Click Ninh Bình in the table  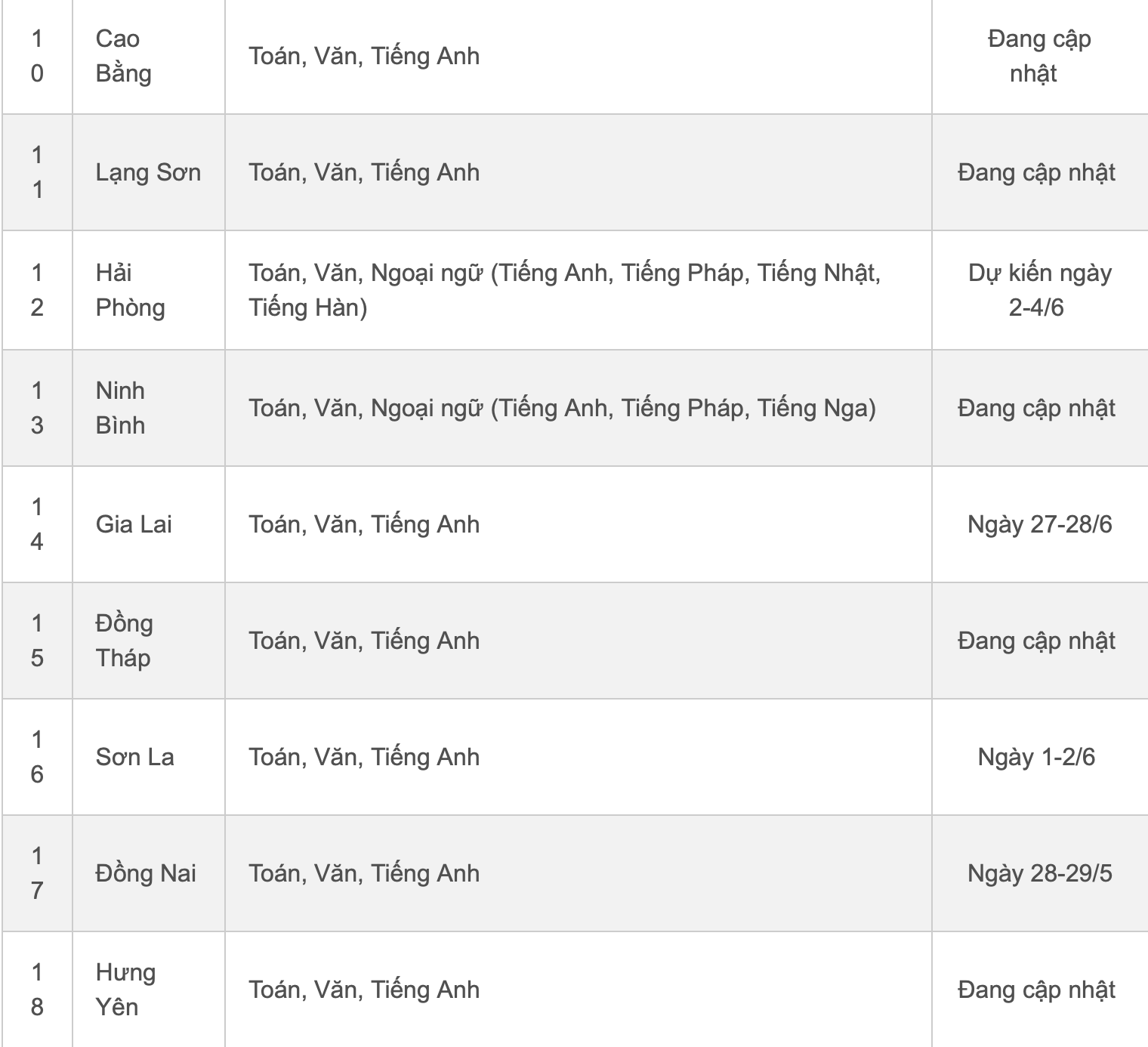tap(121, 408)
